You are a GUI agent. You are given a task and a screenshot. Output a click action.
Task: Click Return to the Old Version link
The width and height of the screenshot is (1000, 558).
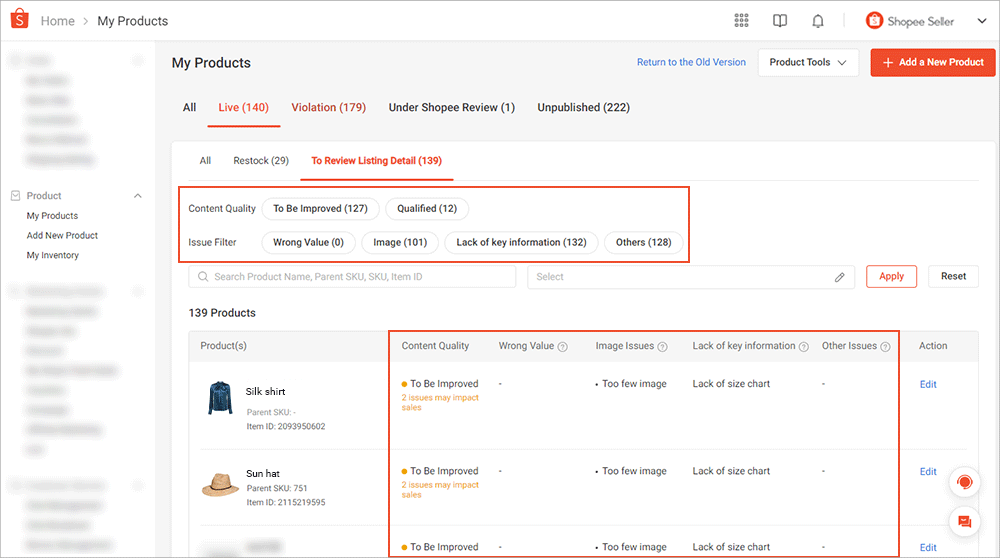click(x=691, y=62)
